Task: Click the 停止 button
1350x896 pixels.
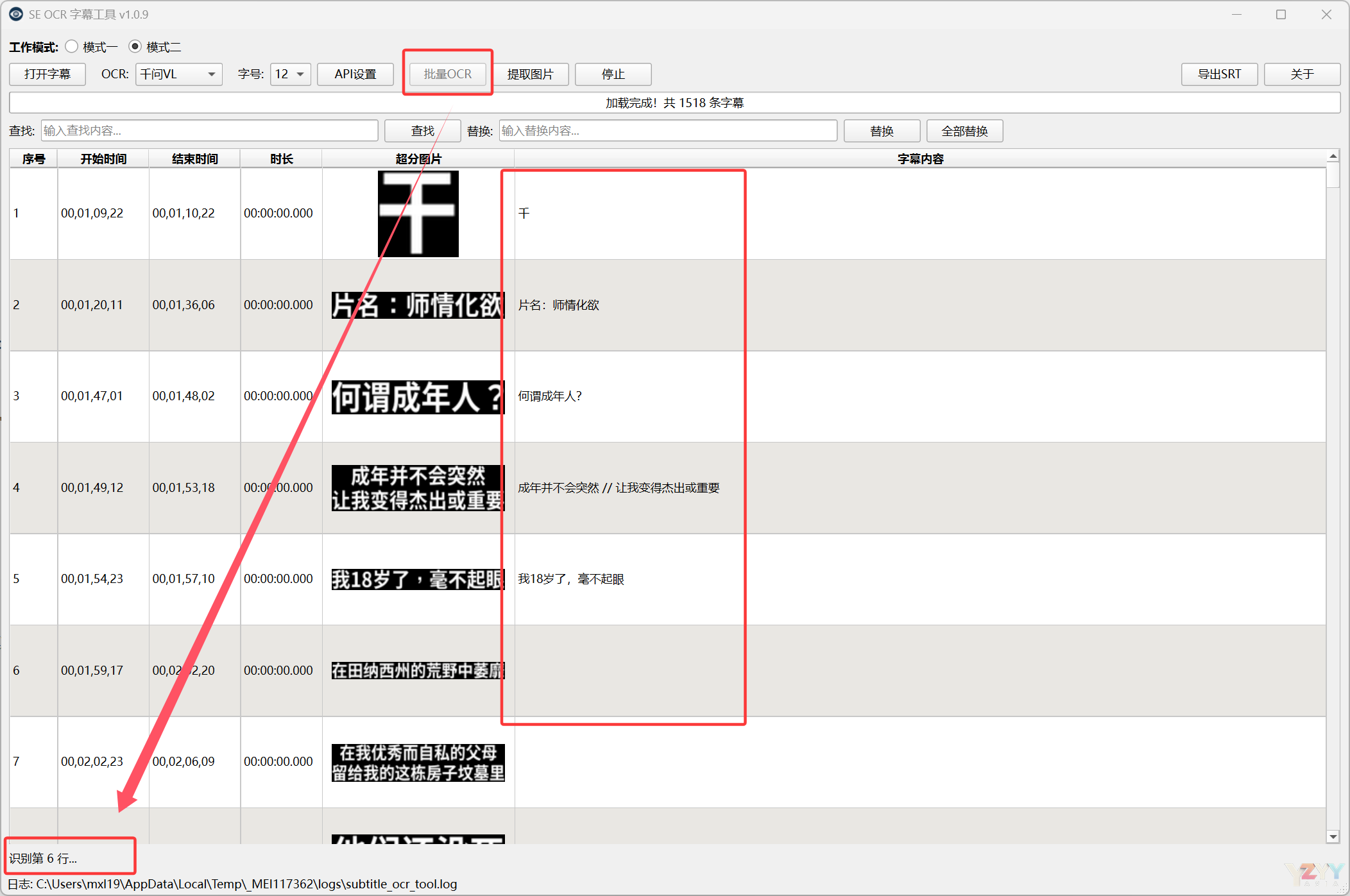Action: click(613, 74)
